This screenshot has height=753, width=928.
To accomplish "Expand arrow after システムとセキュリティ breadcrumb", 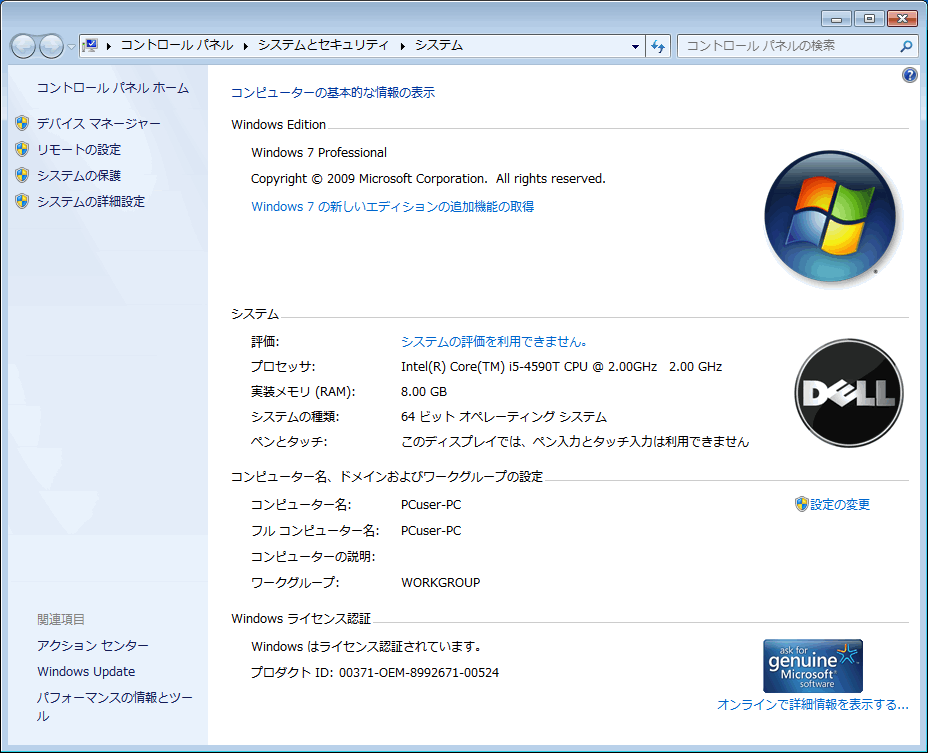I will (402, 46).
